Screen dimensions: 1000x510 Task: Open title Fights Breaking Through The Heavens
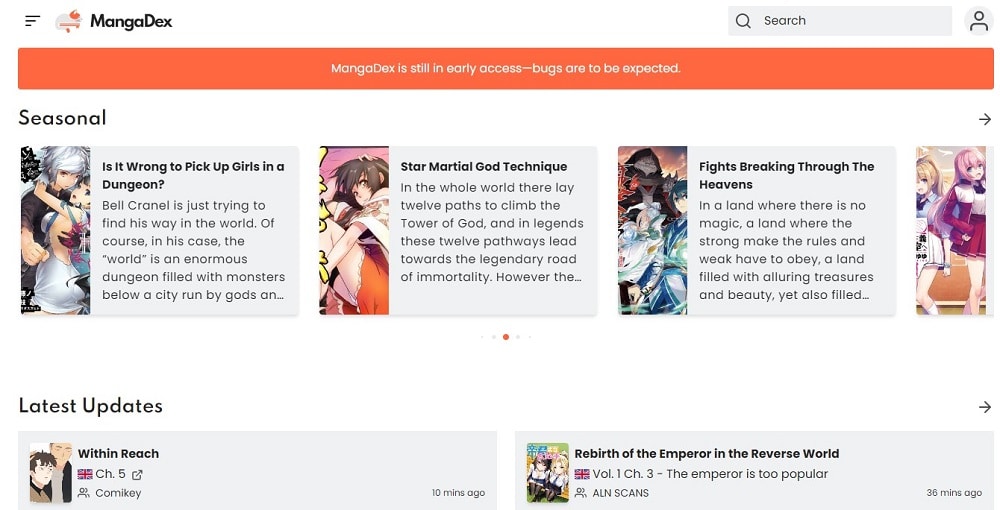pyautogui.click(x=786, y=175)
